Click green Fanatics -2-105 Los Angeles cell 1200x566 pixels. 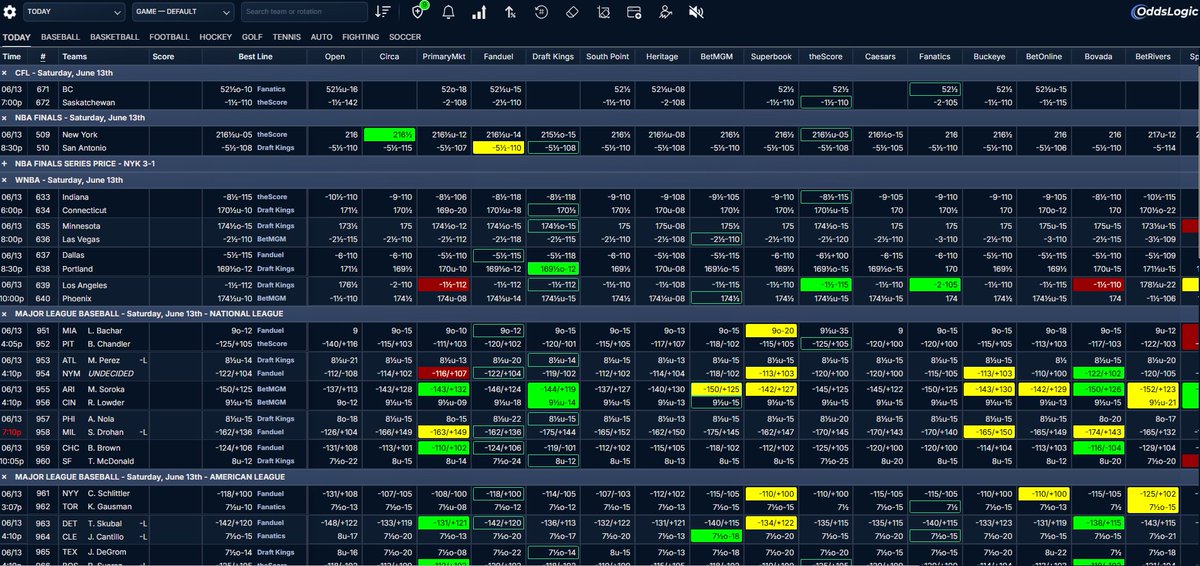click(934, 284)
